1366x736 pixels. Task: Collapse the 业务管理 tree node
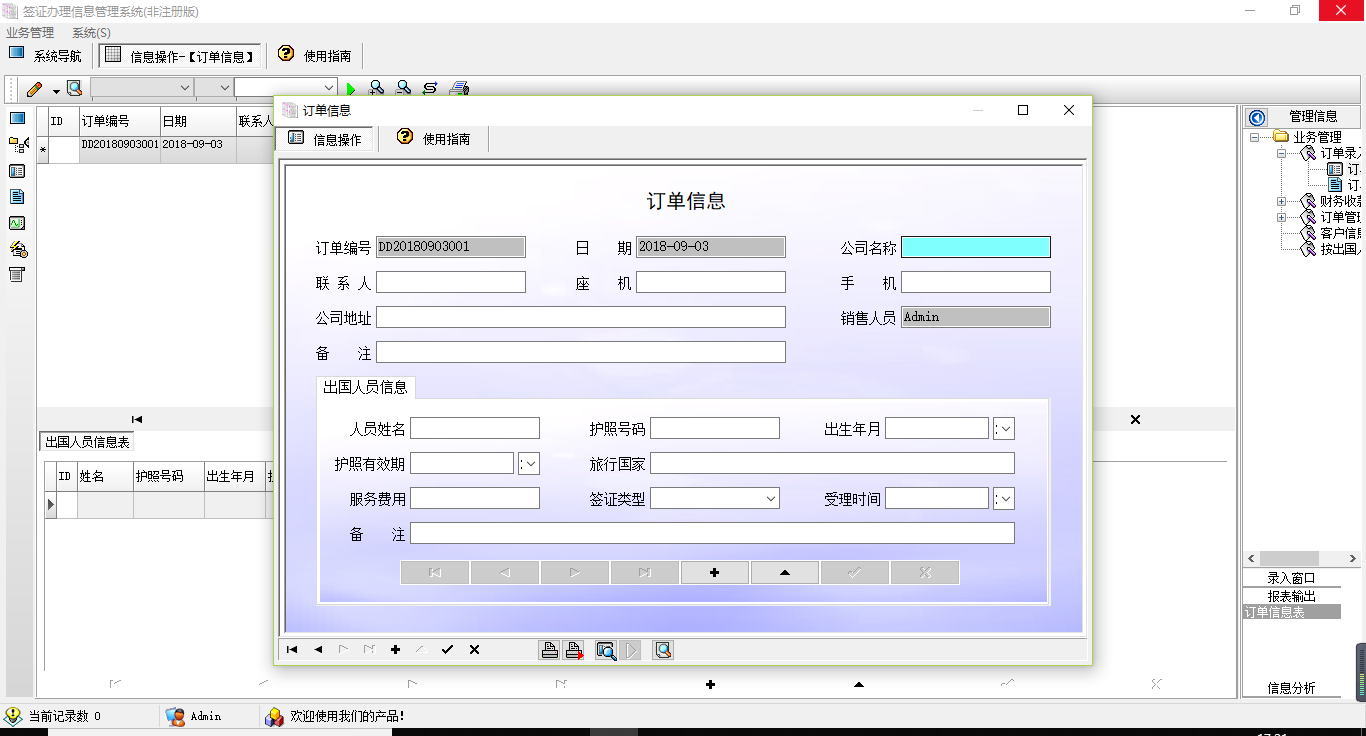tap(1255, 138)
